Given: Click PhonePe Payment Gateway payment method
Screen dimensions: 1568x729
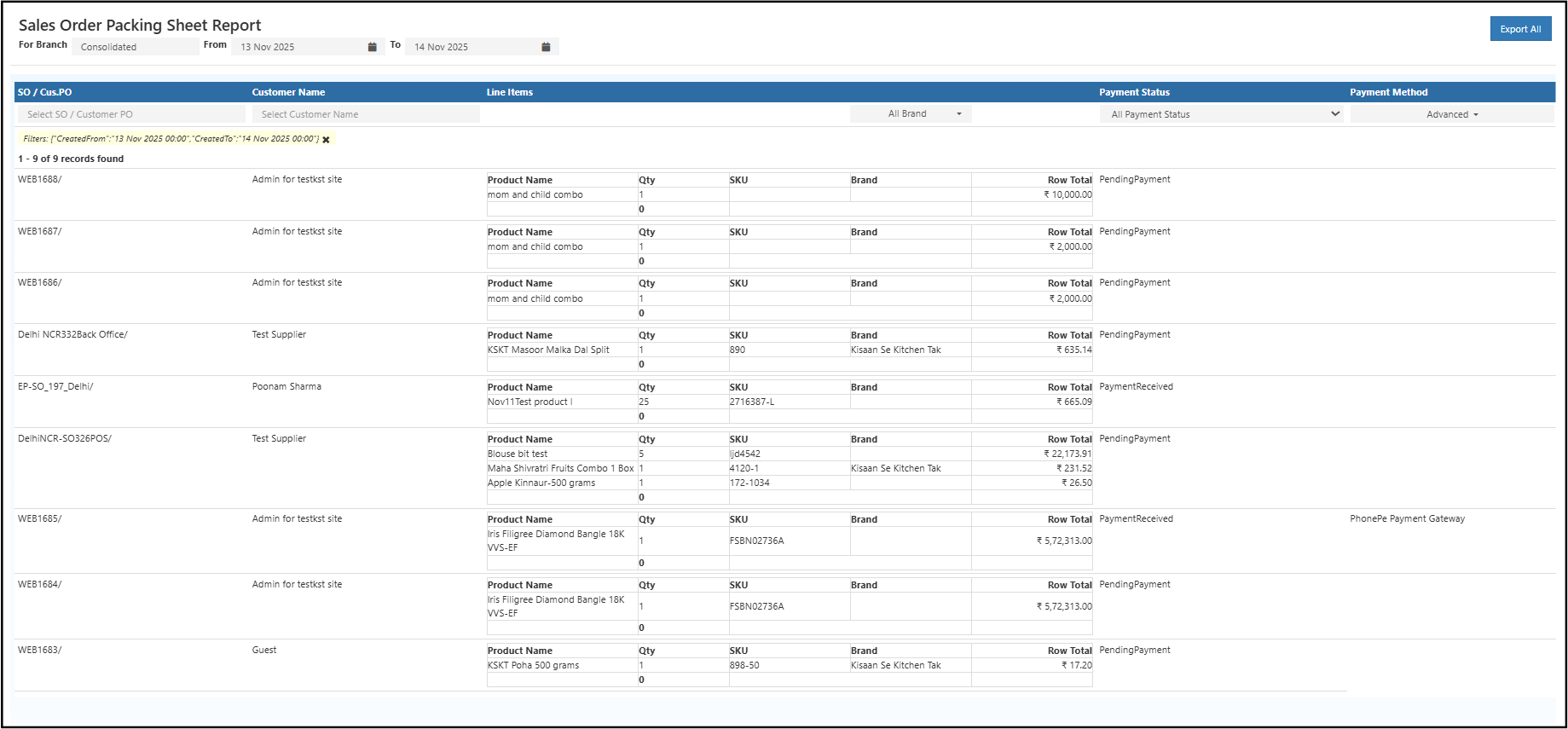Looking at the screenshot, I should click(x=1408, y=518).
